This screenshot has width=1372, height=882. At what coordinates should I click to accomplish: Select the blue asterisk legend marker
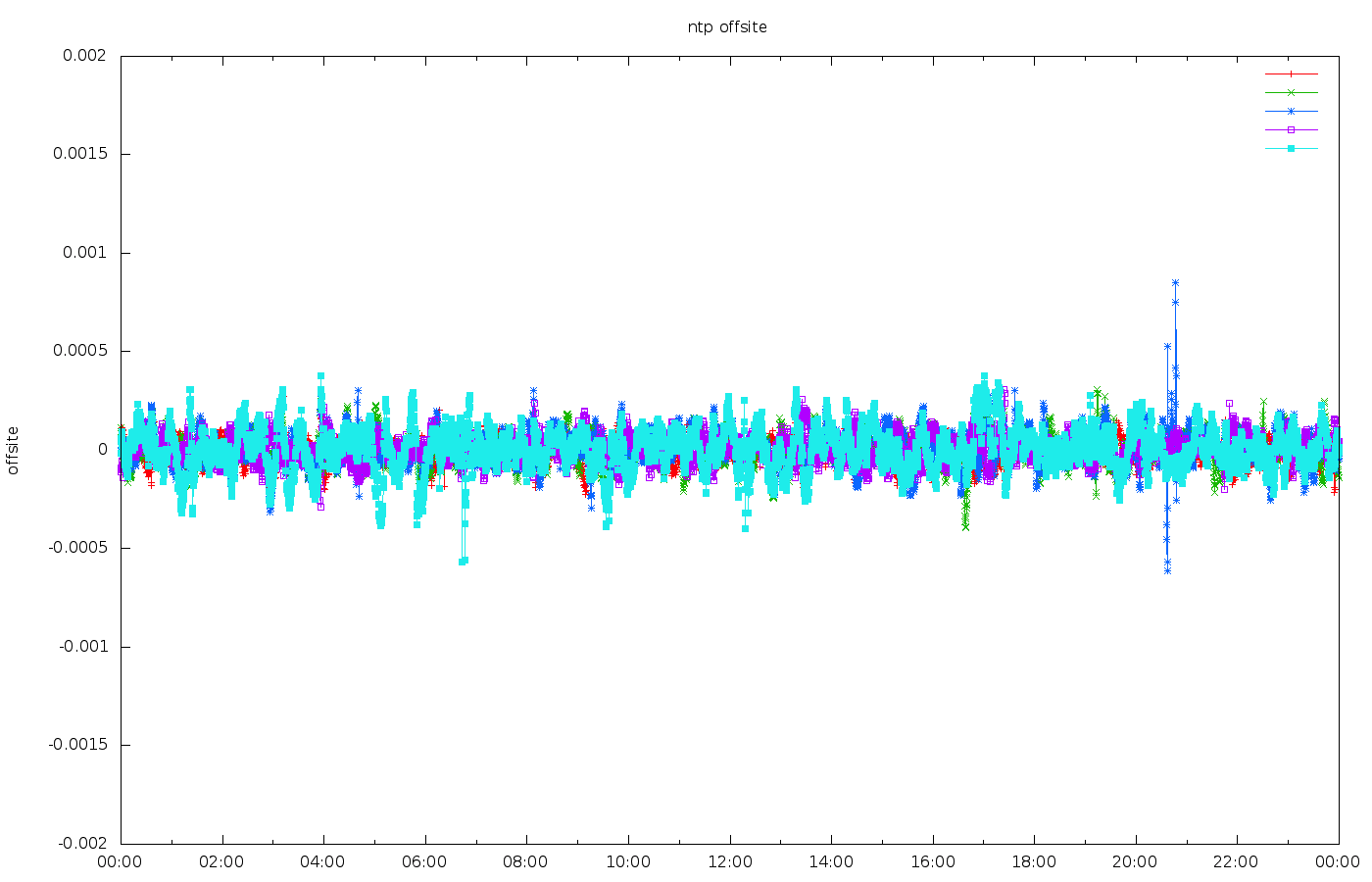[x=1291, y=111]
